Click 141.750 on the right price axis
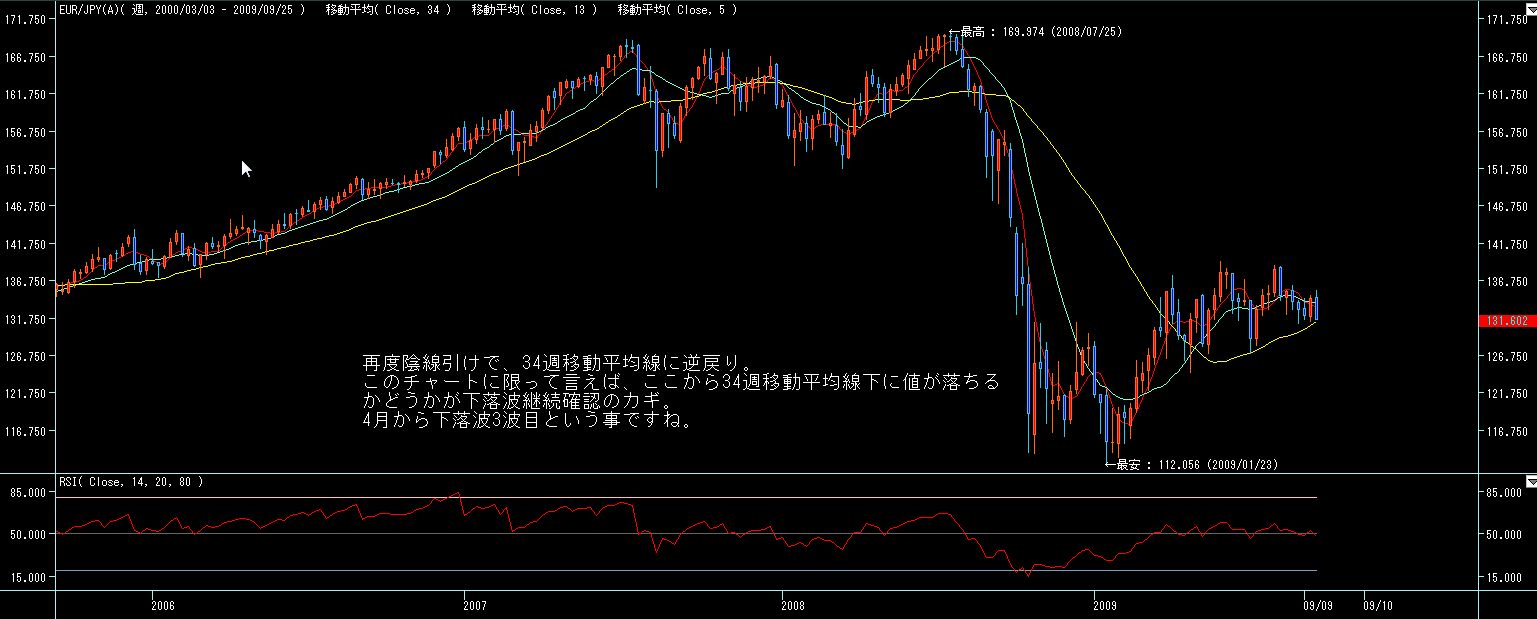This screenshot has height=619, width=1537. tap(1505, 244)
